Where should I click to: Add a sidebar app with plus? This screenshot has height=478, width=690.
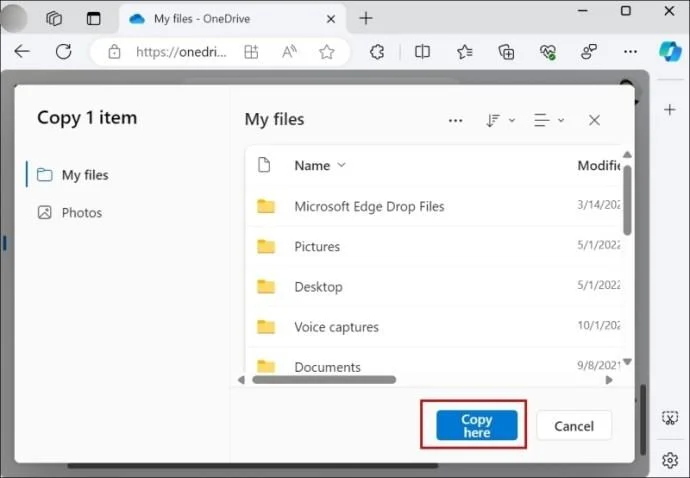pyautogui.click(x=669, y=110)
